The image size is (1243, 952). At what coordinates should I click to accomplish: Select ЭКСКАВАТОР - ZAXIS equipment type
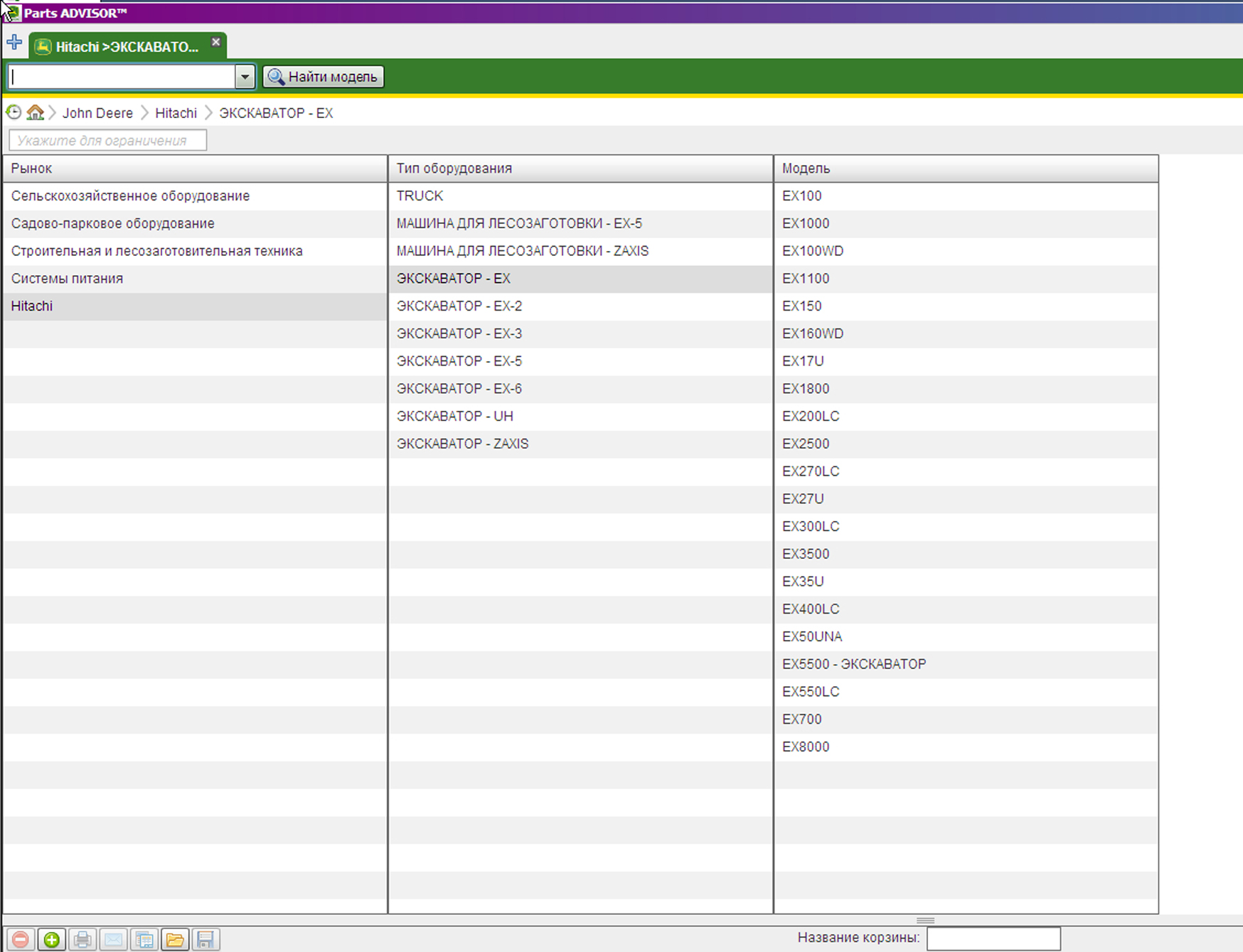[462, 444]
